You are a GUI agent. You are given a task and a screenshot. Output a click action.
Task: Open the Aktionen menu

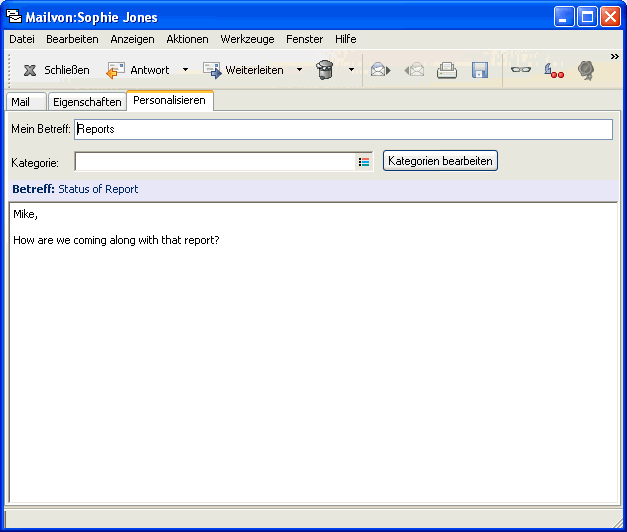tap(187, 39)
